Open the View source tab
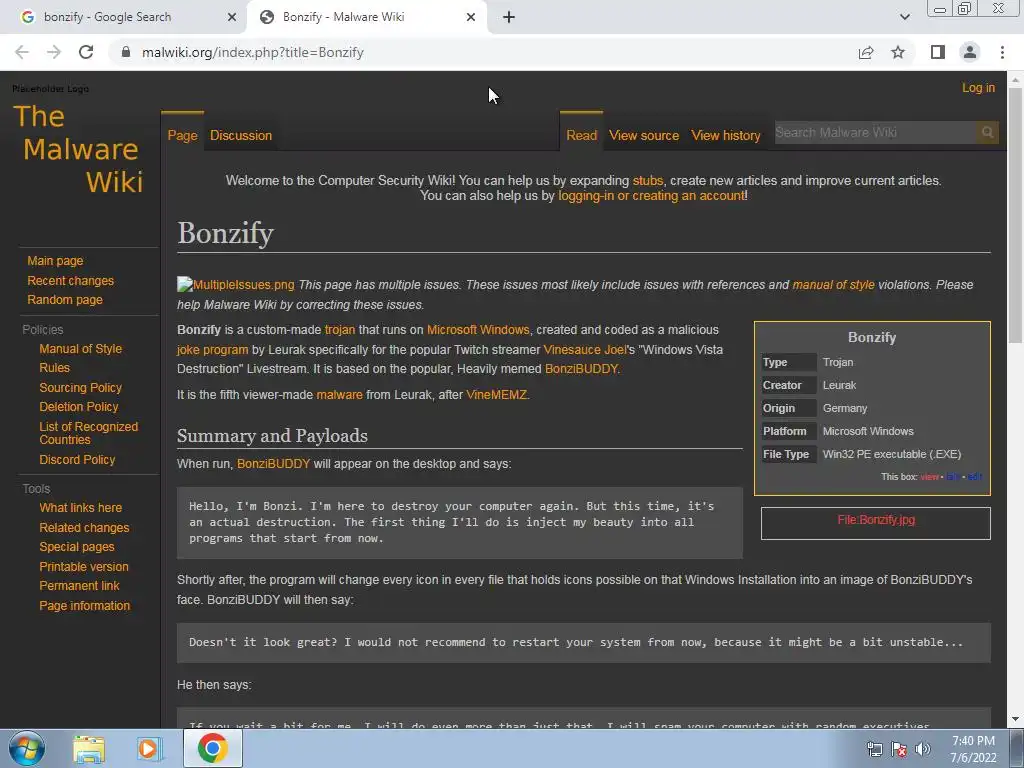This screenshot has width=1024, height=768. (644, 135)
